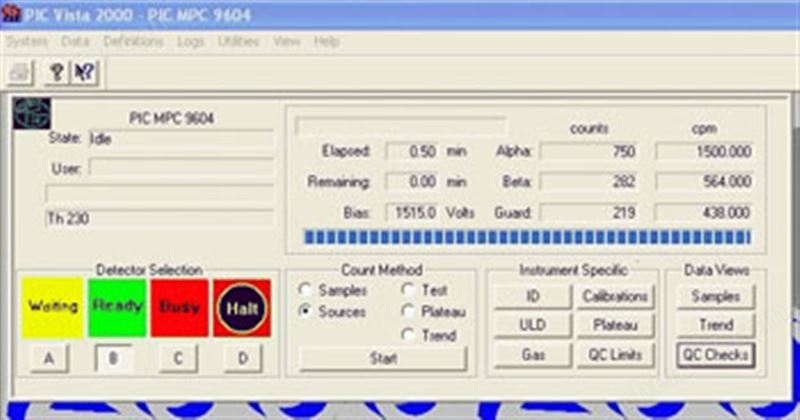Click the blue count progress bar
The image size is (800, 420).
click(x=527, y=237)
